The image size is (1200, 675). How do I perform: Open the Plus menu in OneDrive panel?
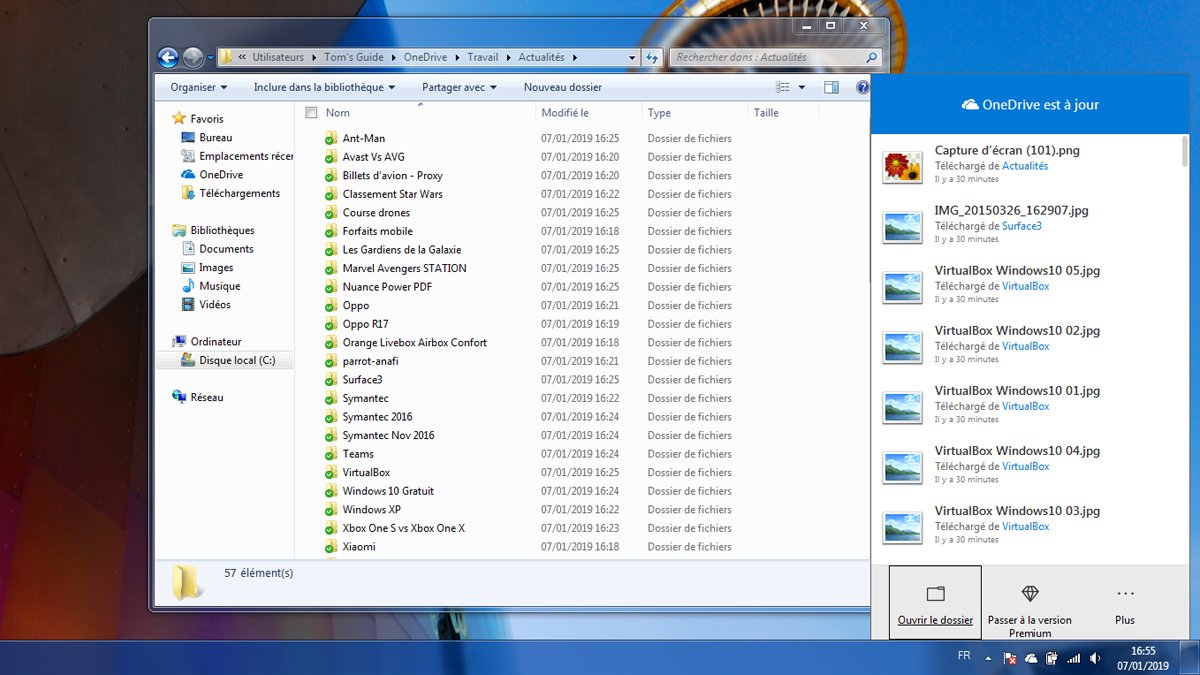coord(1125,602)
